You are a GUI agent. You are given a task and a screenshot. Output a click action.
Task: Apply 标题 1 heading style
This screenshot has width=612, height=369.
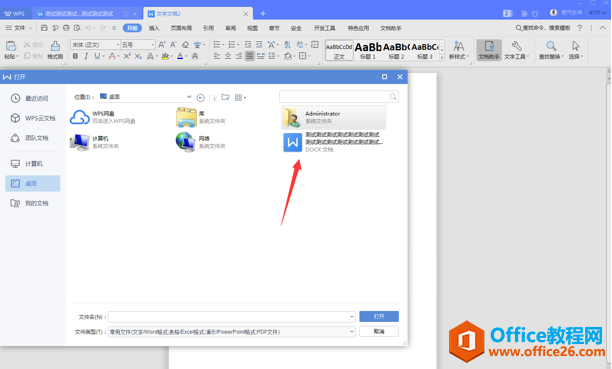click(x=368, y=50)
